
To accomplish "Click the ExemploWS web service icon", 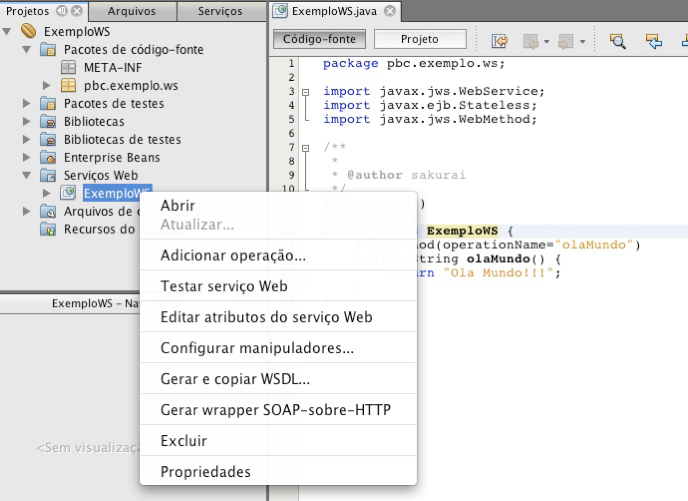I will [68, 193].
